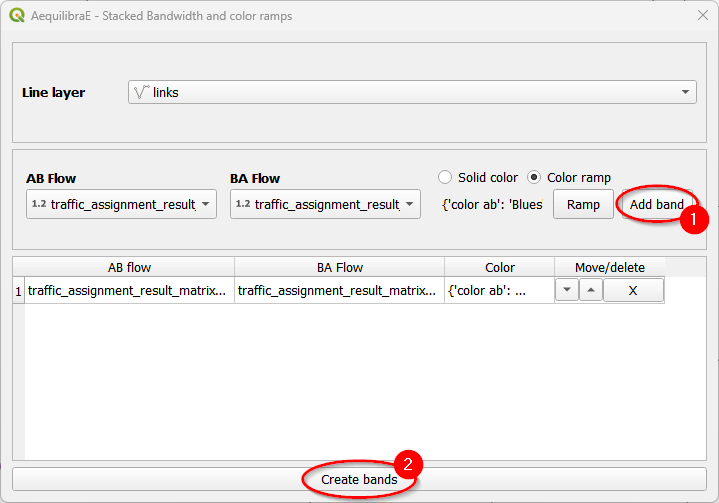The image size is (719, 503).
Task: Enable the Color ramp radio option
Action: point(535,177)
